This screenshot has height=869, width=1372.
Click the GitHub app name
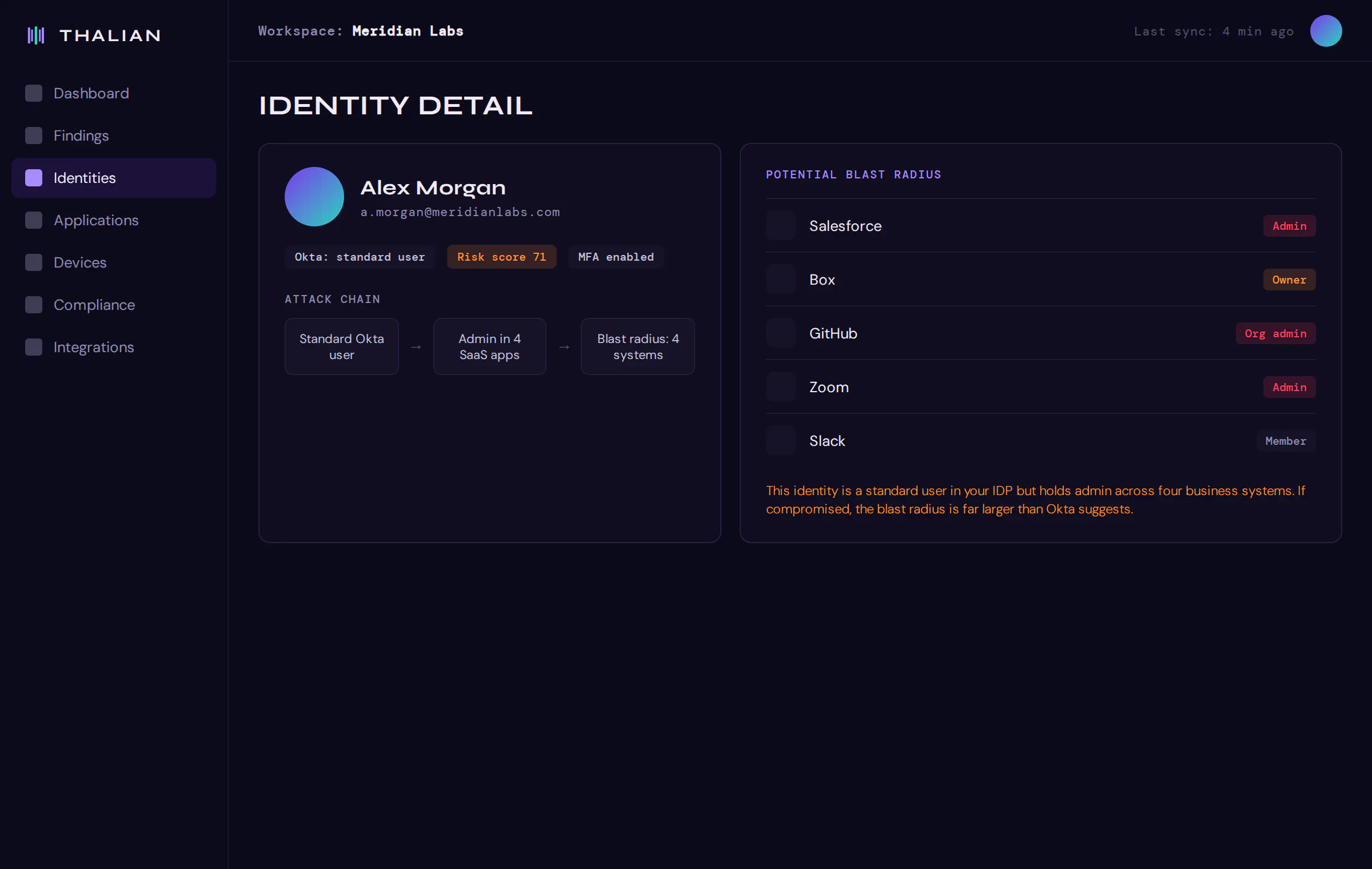(x=833, y=333)
